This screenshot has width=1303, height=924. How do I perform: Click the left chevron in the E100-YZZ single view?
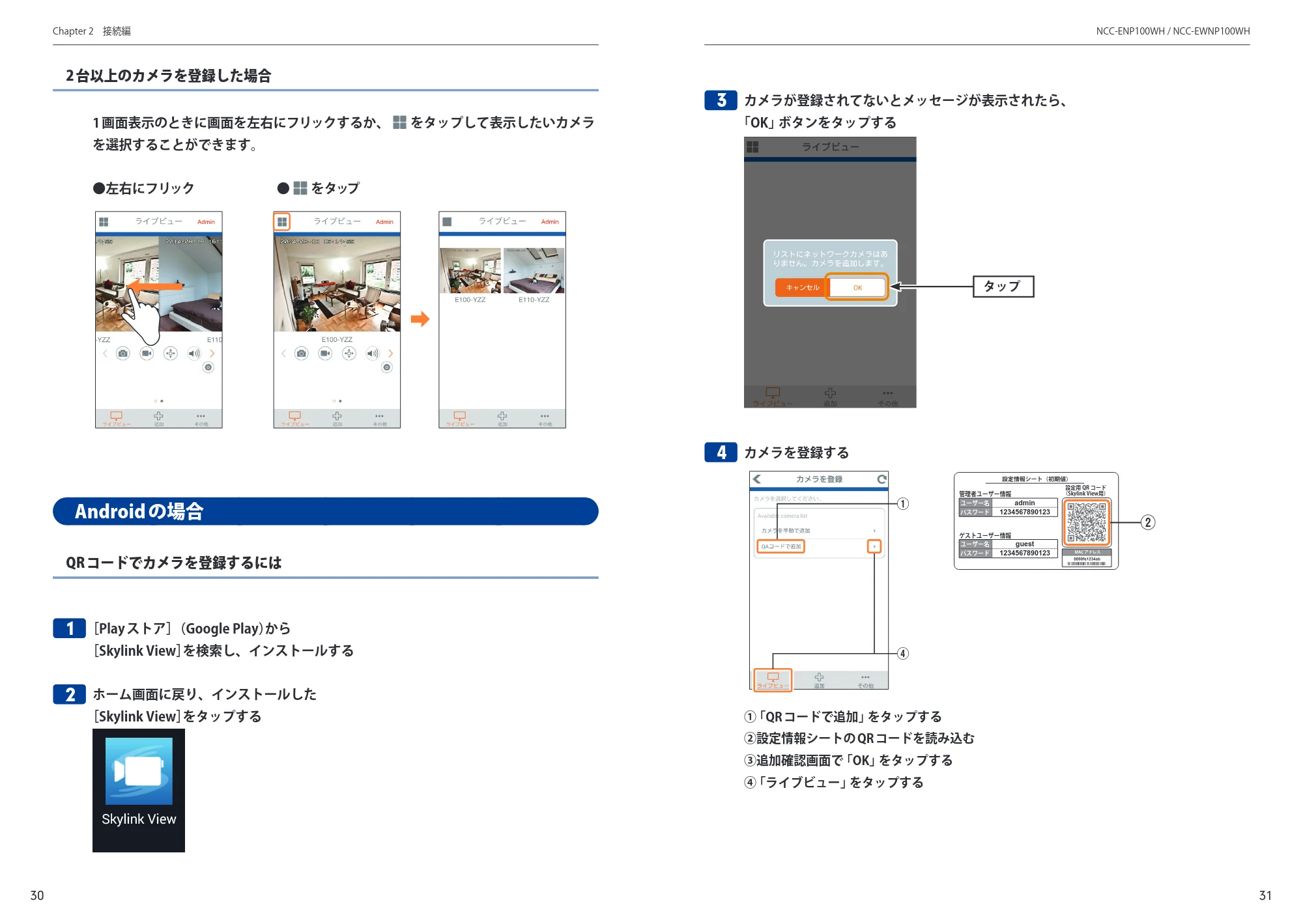tap(283, 354)
